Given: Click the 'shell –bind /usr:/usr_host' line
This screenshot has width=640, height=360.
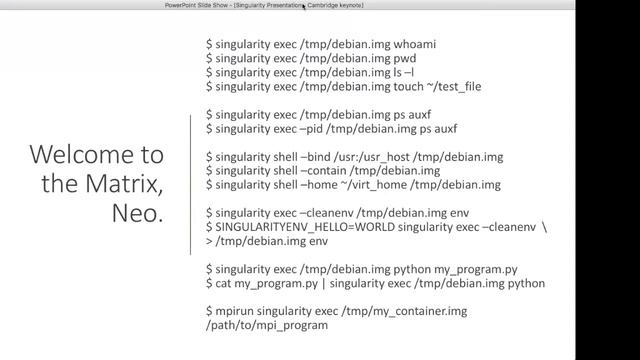Looking at the screenshot, I should pyautogui.click(x=354, y=157).
